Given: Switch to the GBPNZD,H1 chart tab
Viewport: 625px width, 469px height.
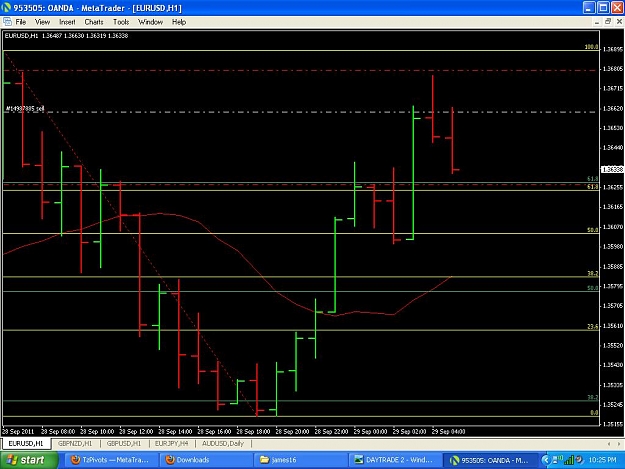Looking at the screenshot, I should click(x=75, y=443).
